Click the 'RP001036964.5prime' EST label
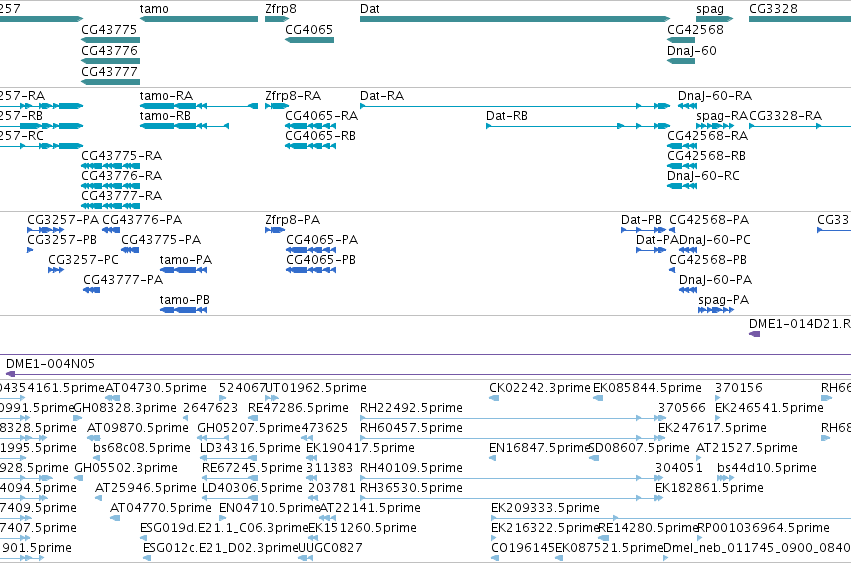 click(x=763, y=528)
